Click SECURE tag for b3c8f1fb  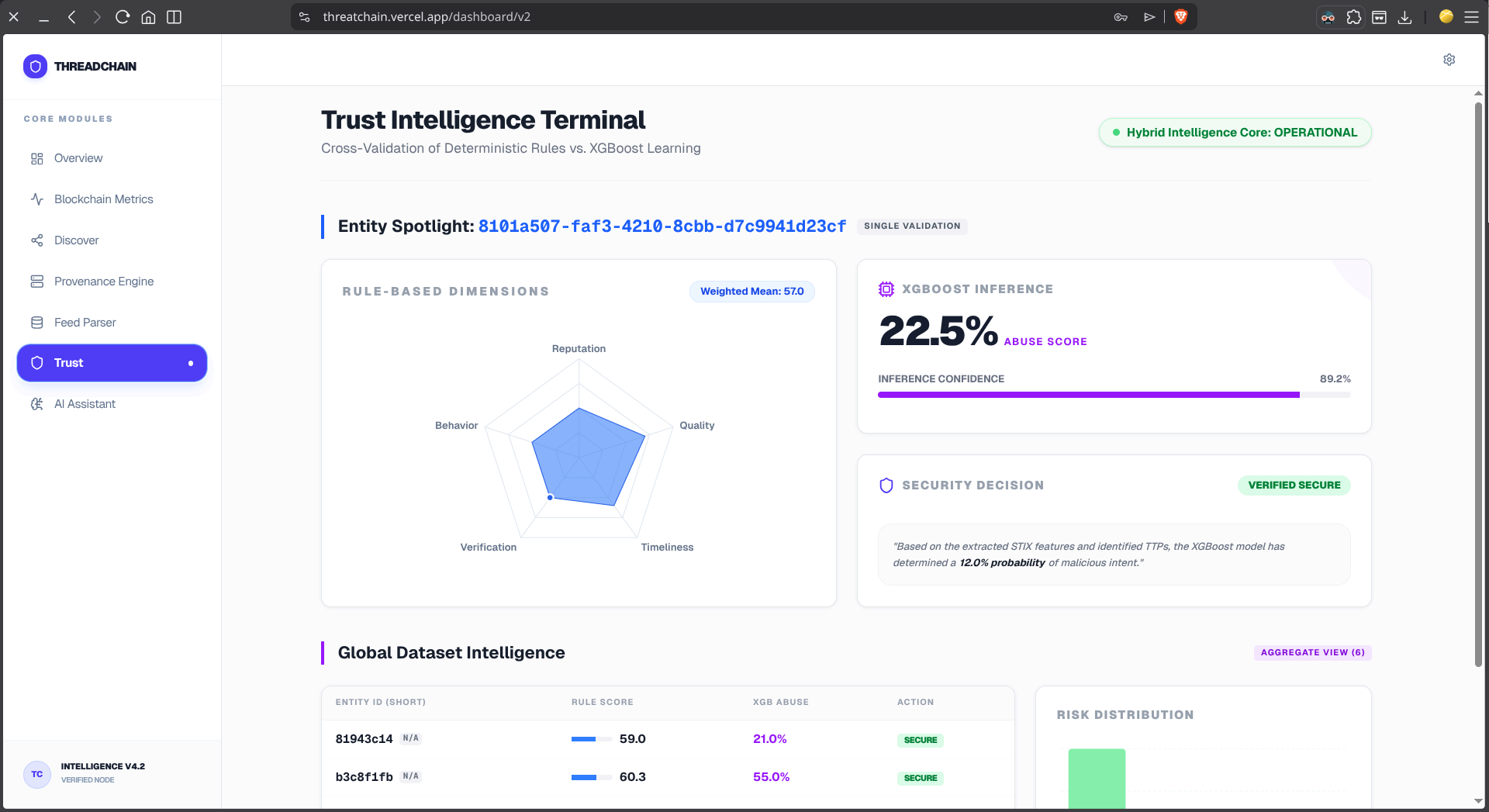click(921, 778)
